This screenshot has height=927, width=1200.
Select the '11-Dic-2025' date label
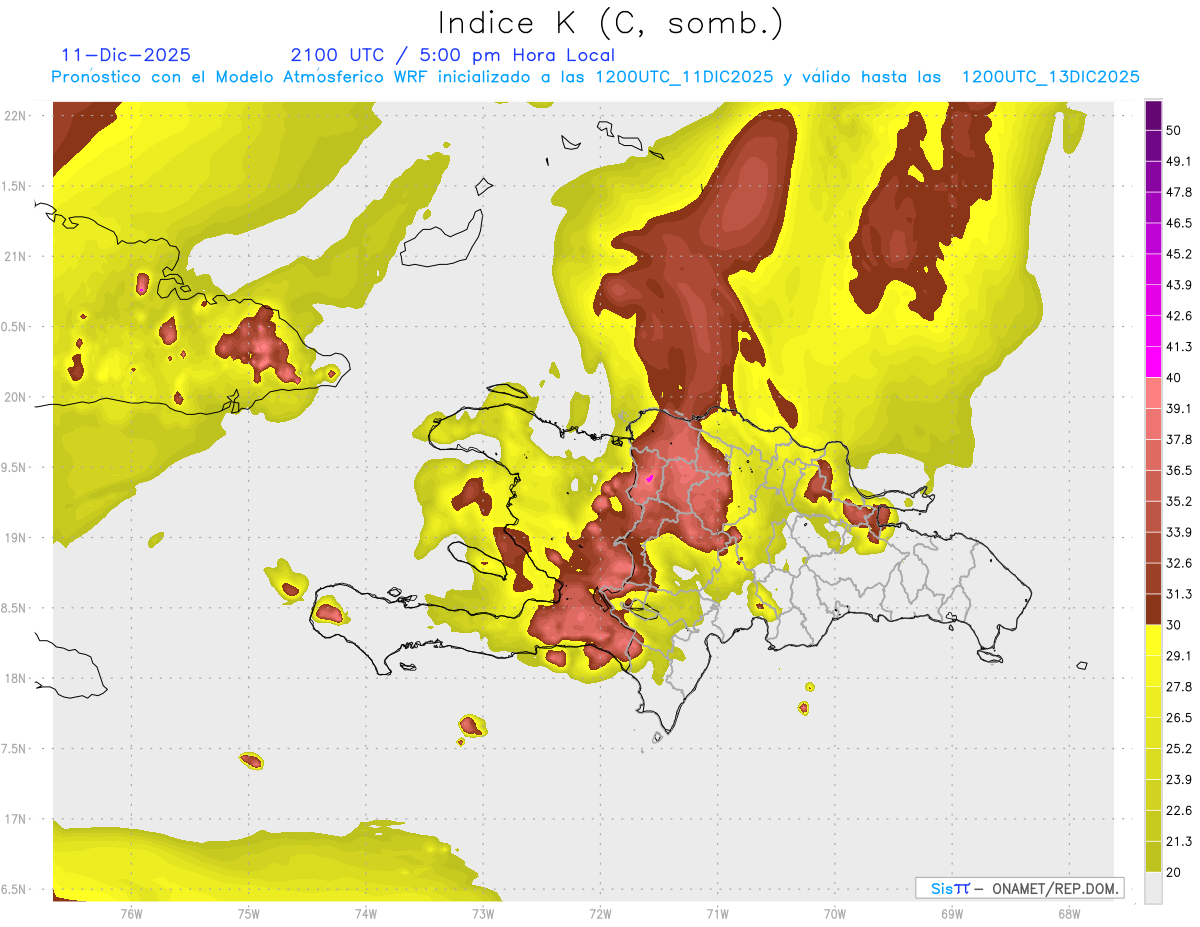[126, 55]
